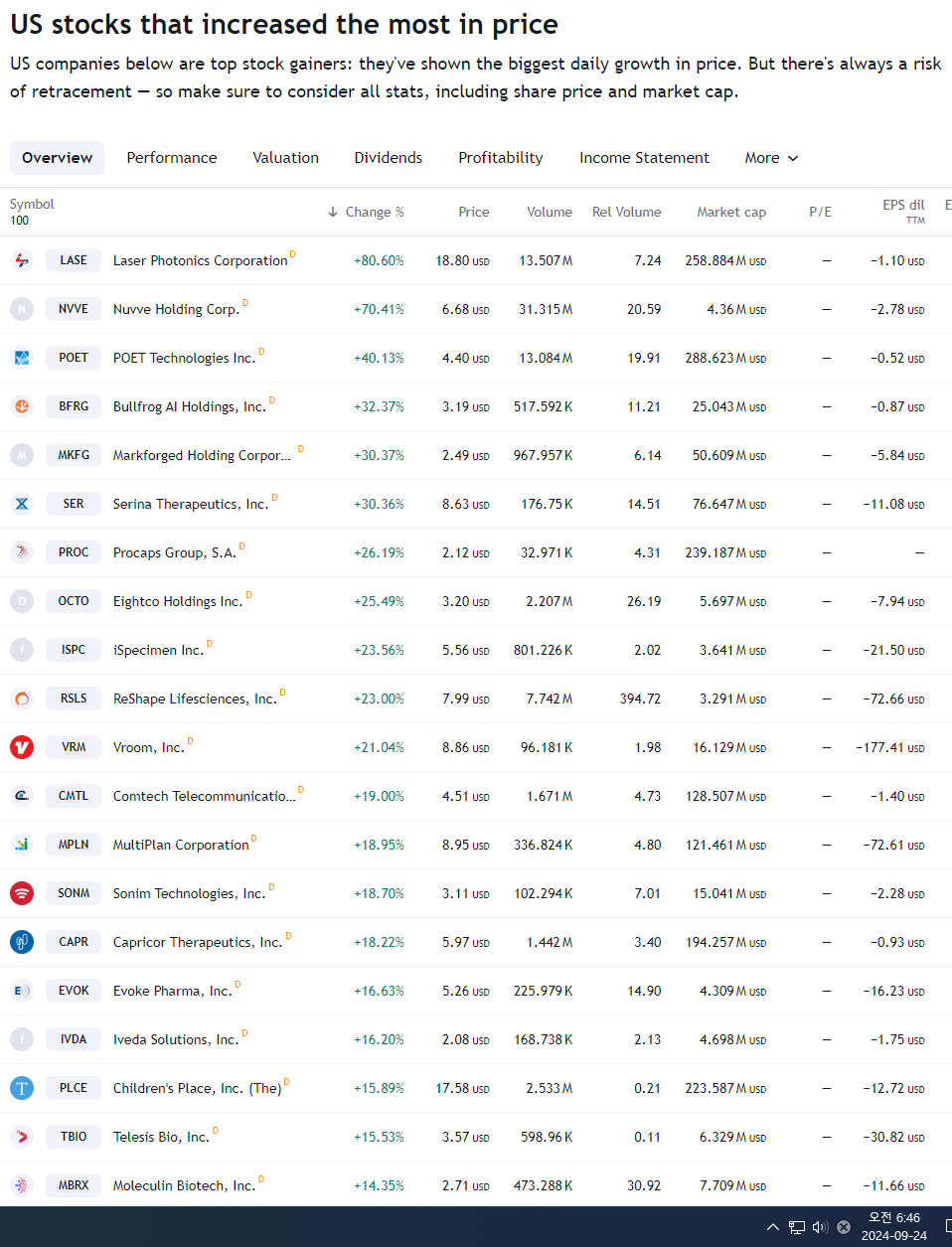Image resolution: width=952 pixels, height=1247 pixels.
Task: Click the delayed data marker next to Laser Photonics
Action: [293, 254]
